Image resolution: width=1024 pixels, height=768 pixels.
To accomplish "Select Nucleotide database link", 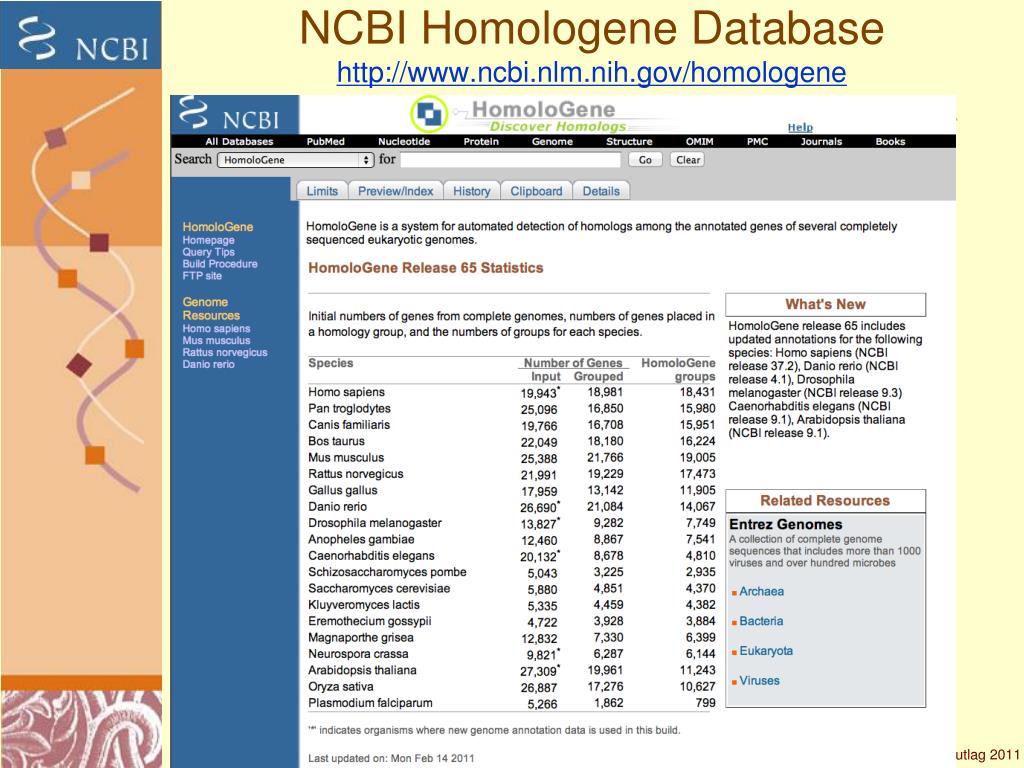I will coord(404,142).
